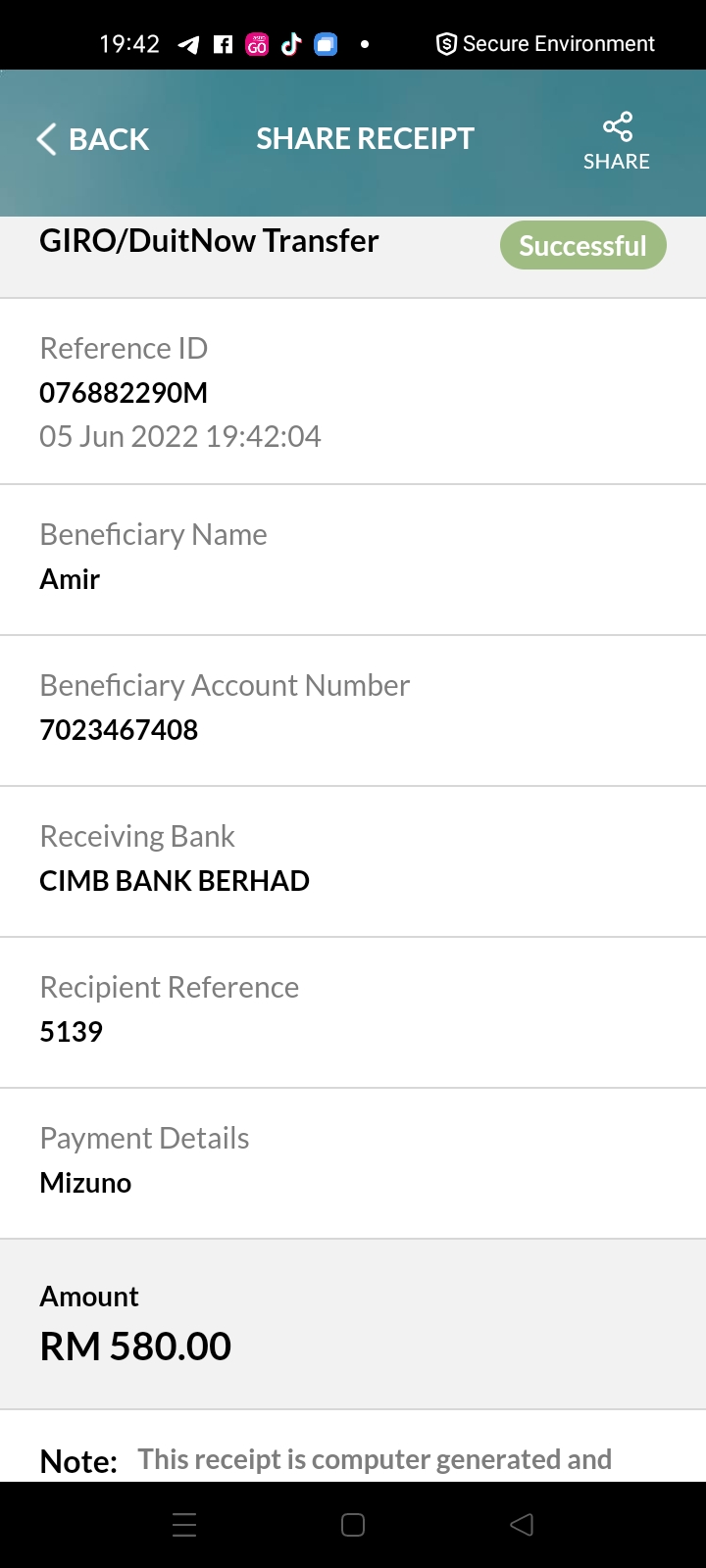Tap the CIMB BANK BERHAD receiving bank

(x=175, y=881)
